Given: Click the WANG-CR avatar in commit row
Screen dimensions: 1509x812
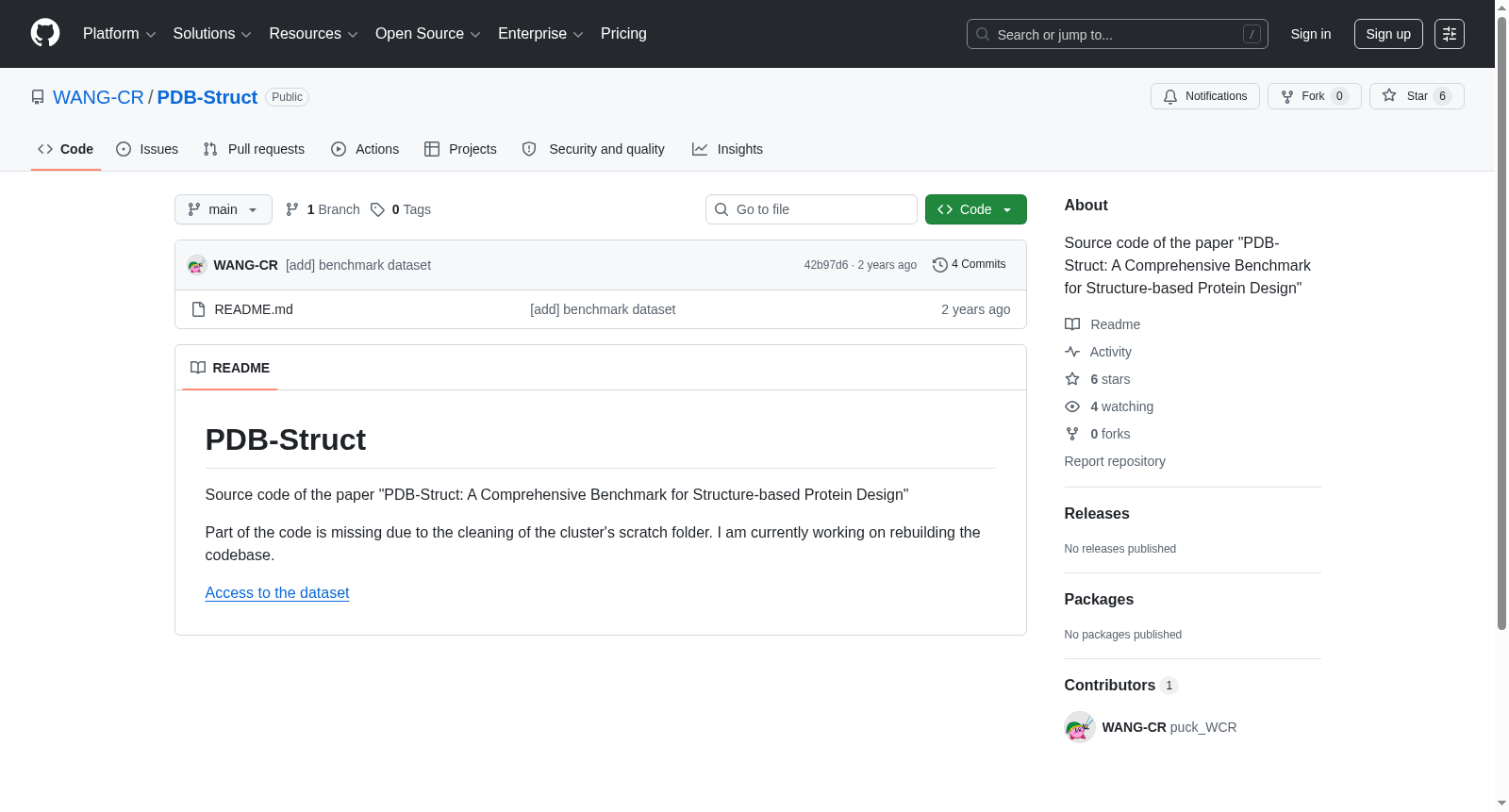Looking at the screenshot, I should [196, 265].
